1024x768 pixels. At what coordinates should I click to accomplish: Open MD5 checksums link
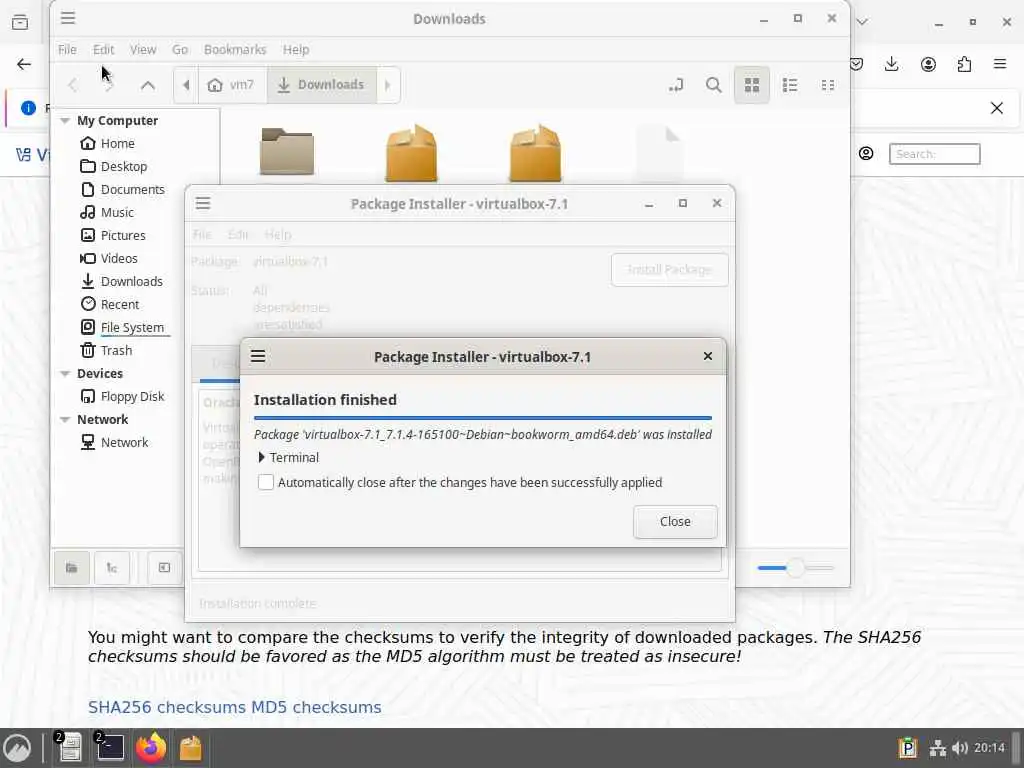point(316,707)
